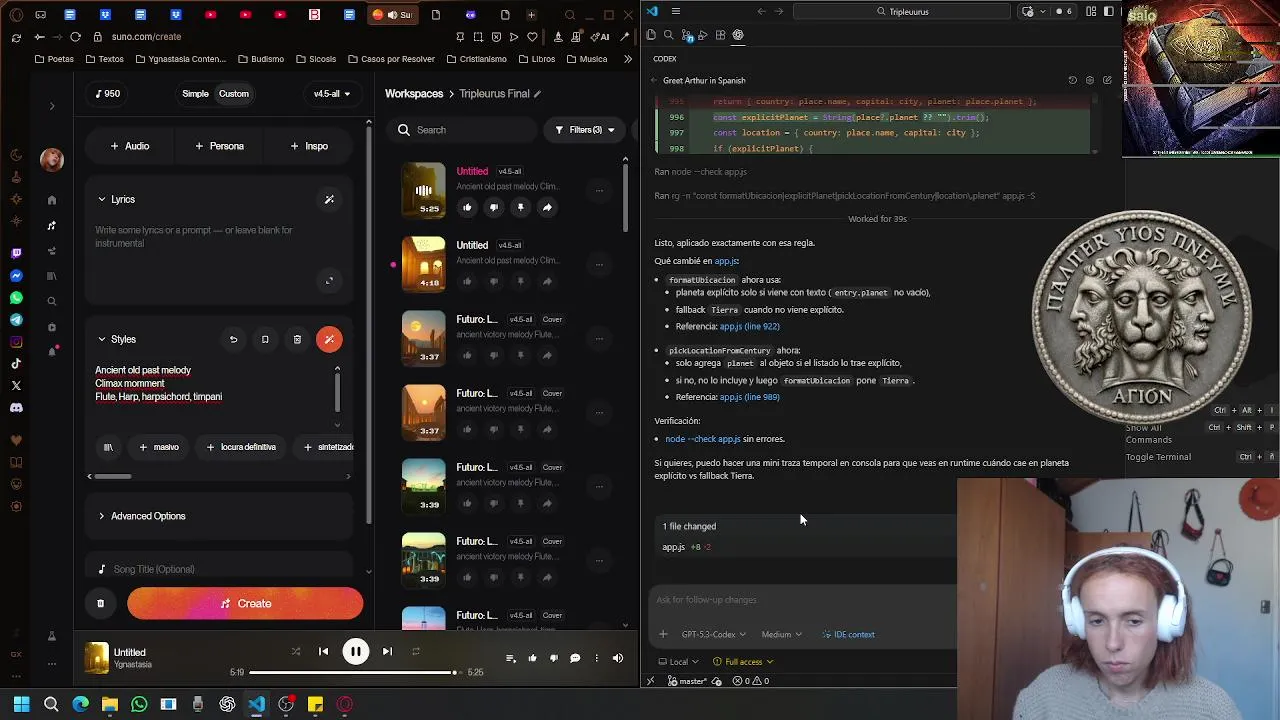Screen dimensions: 1280x720
Task: Open the v4.5-all model dropdown
Action: [x=332, y=94]
